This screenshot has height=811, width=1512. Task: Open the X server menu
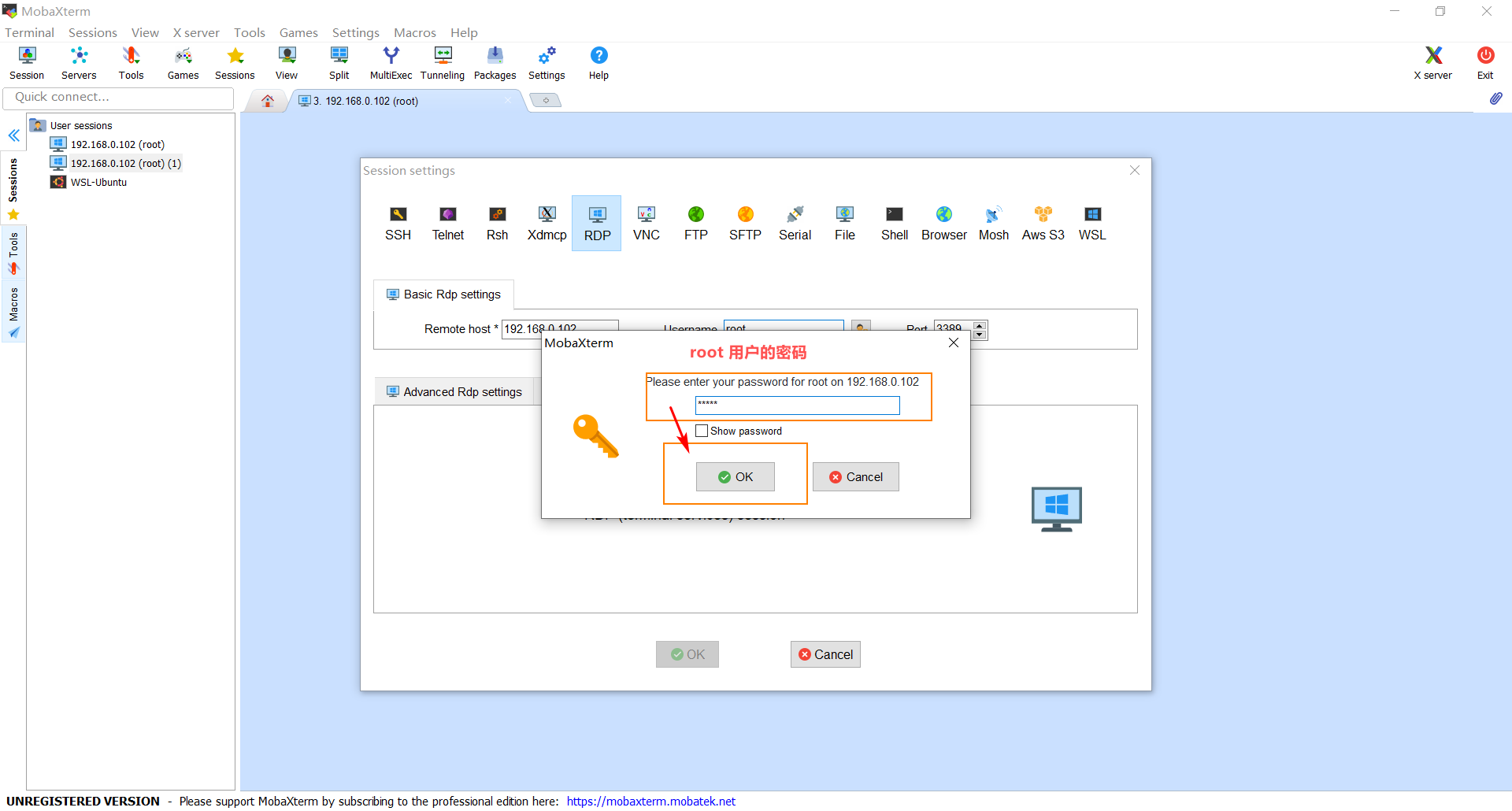tap(196, 32)
